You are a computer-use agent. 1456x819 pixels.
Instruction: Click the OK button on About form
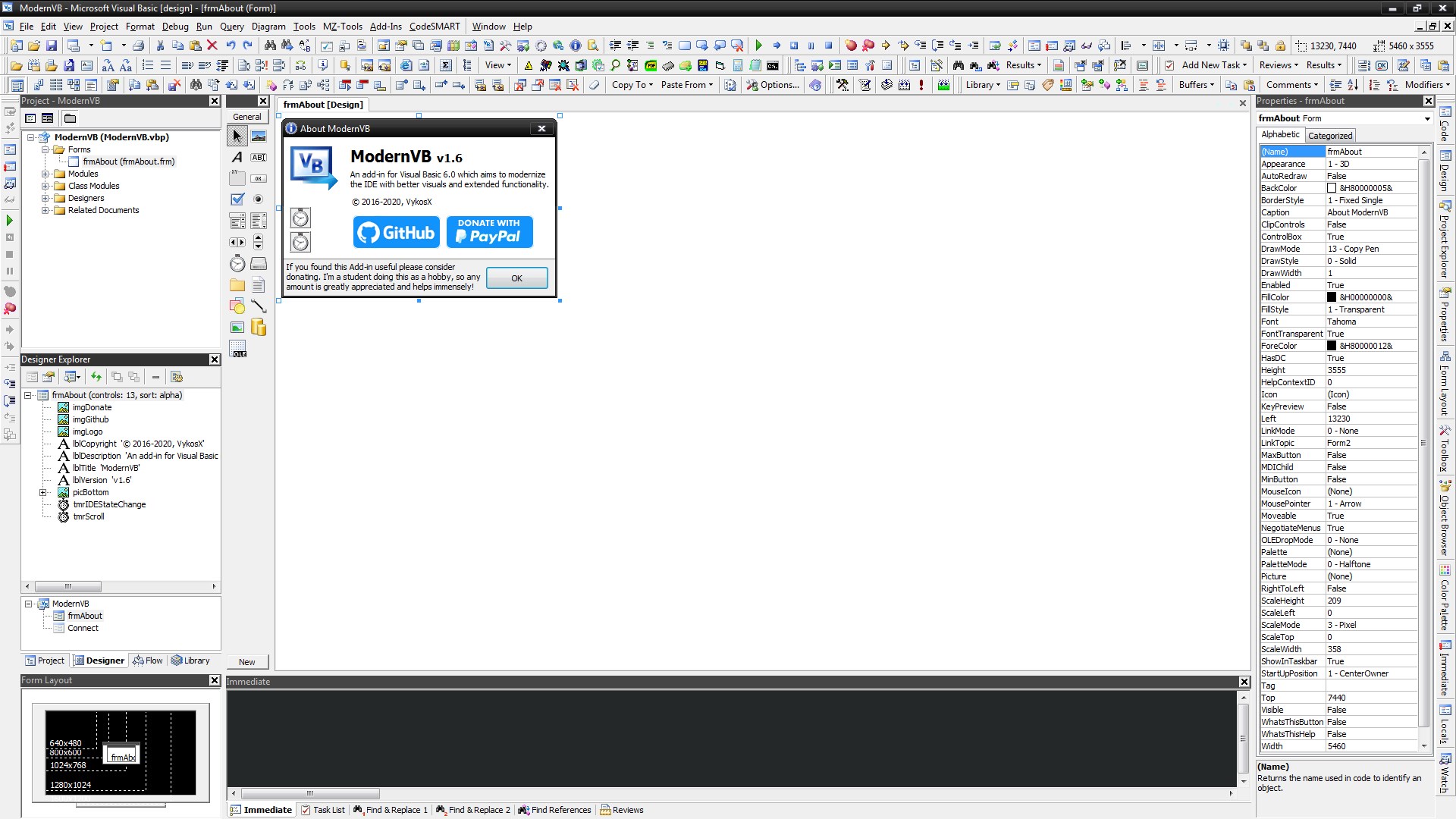click(x=516, y=278)
